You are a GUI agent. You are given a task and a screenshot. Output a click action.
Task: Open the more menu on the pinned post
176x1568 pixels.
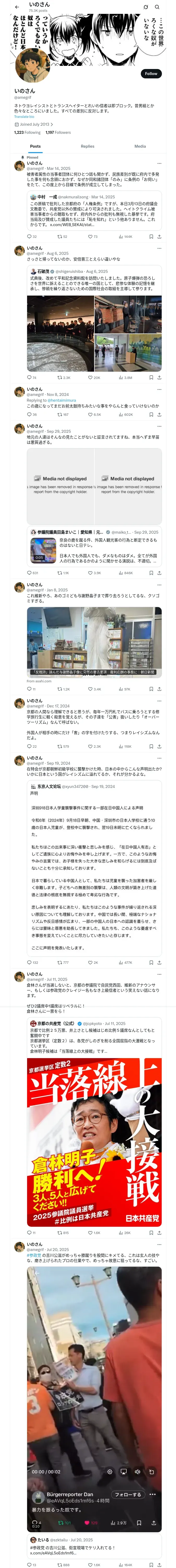point(160,163)
